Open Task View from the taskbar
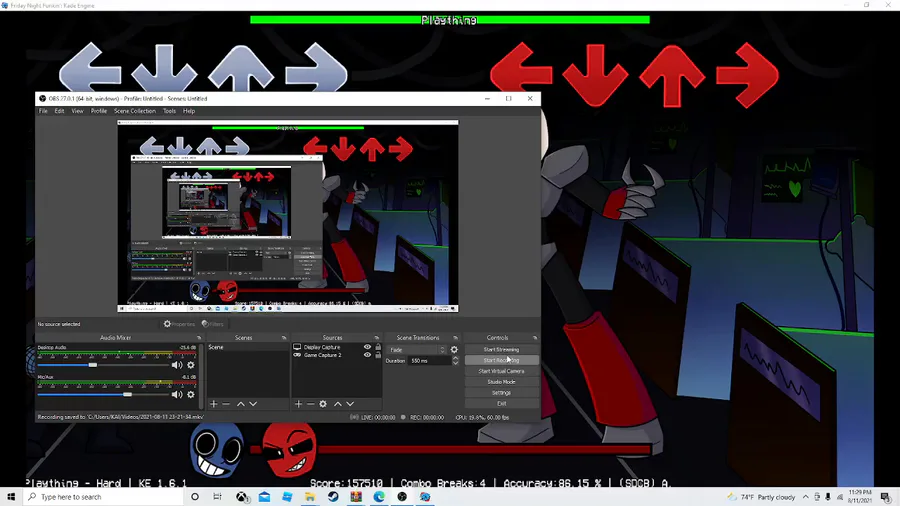 pyautogui.click(x=217, y=497)
